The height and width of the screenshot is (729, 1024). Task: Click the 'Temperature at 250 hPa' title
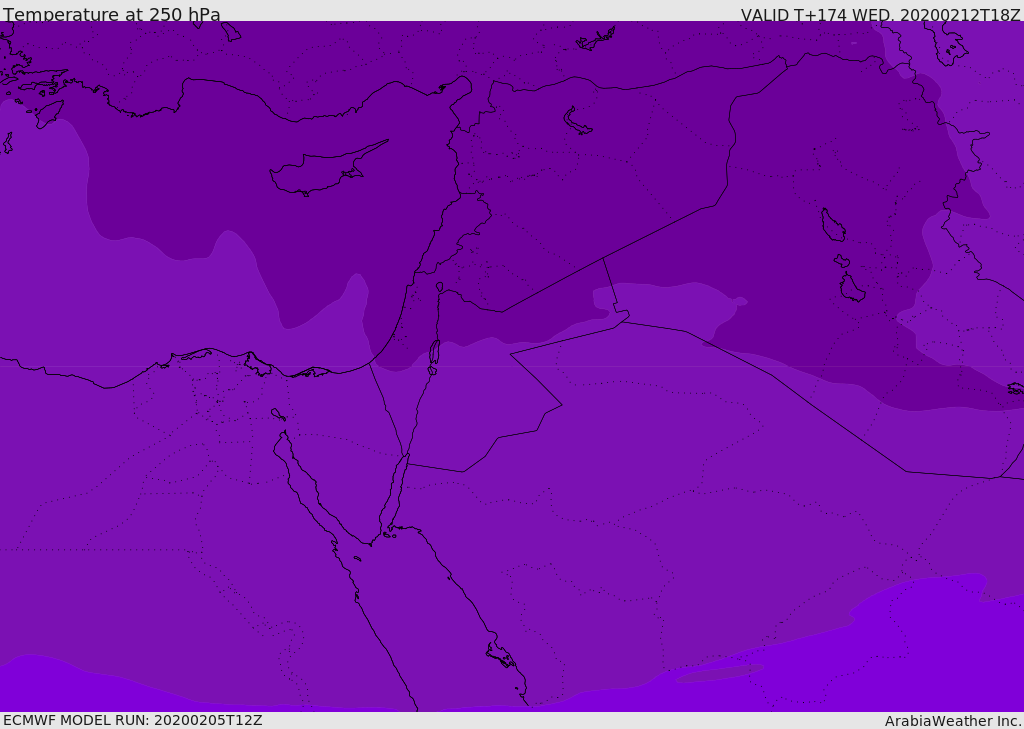[112, 14]
